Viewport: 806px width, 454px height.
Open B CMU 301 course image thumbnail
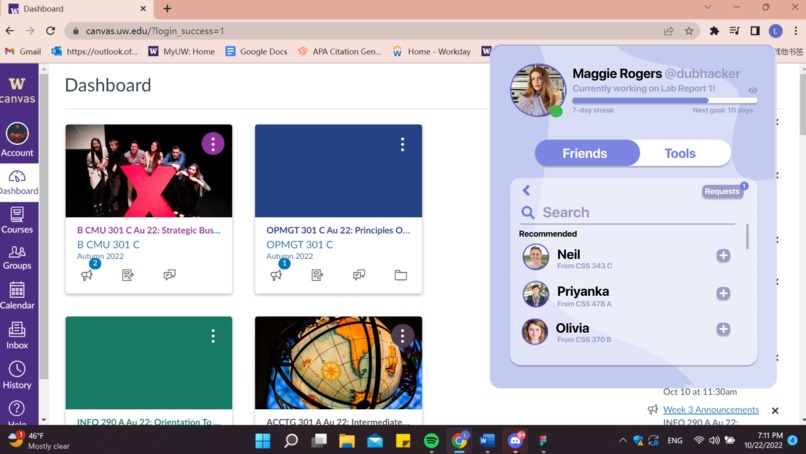tap(149, 171)
